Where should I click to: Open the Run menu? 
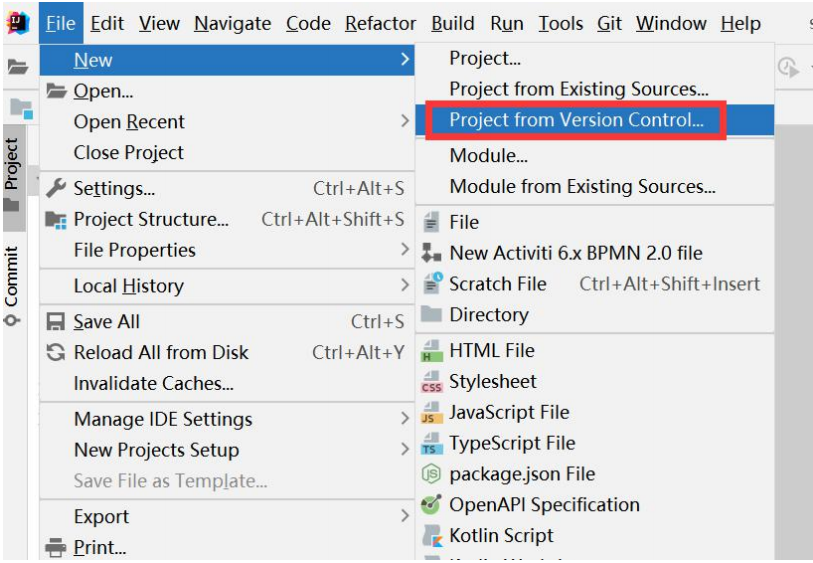tap(507, 23)
